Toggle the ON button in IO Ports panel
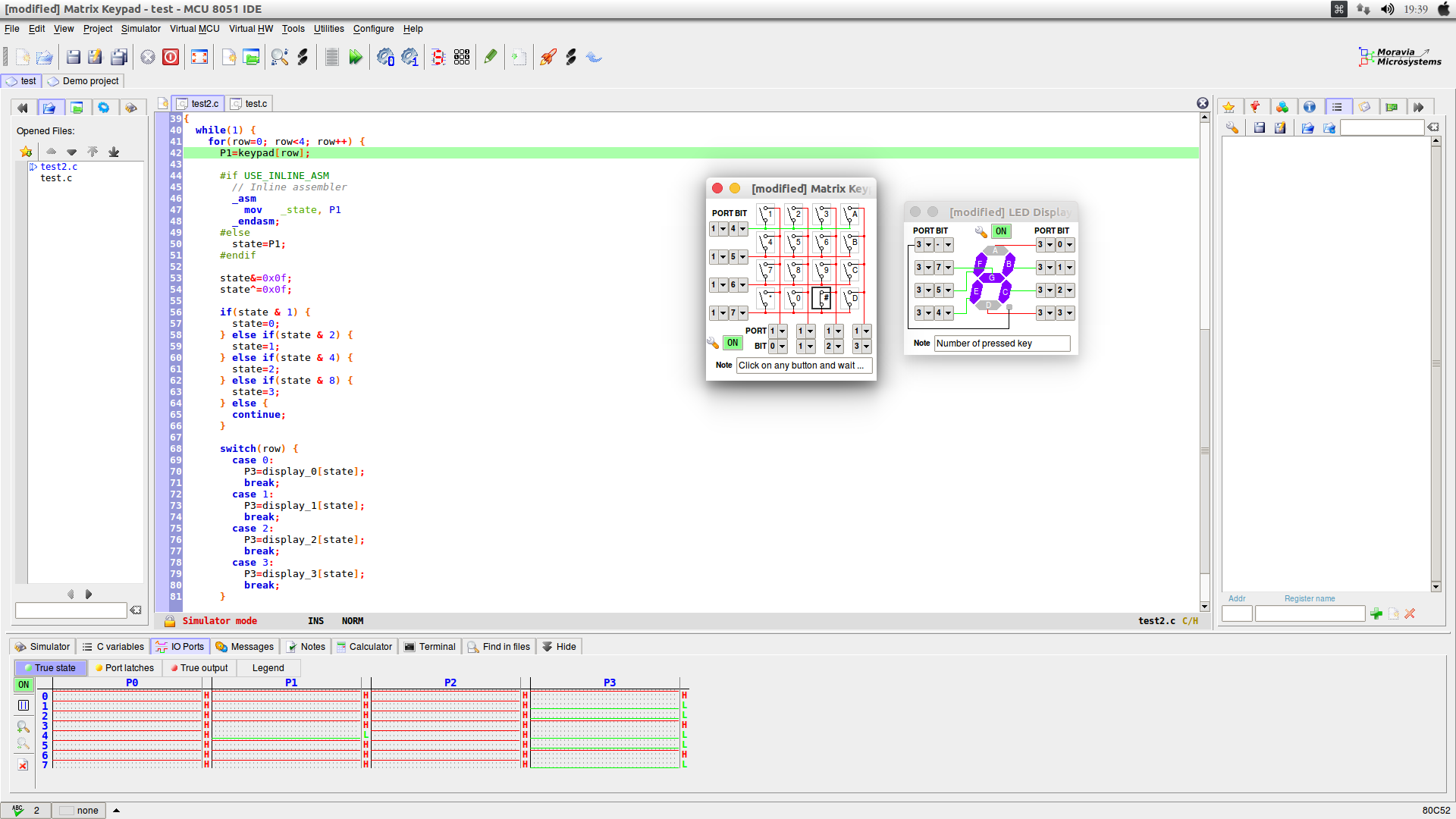 point(24,685)
